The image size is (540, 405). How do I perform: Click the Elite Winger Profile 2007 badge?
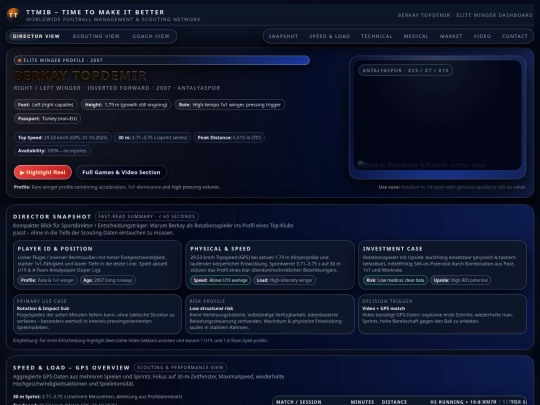click(162, 60)
